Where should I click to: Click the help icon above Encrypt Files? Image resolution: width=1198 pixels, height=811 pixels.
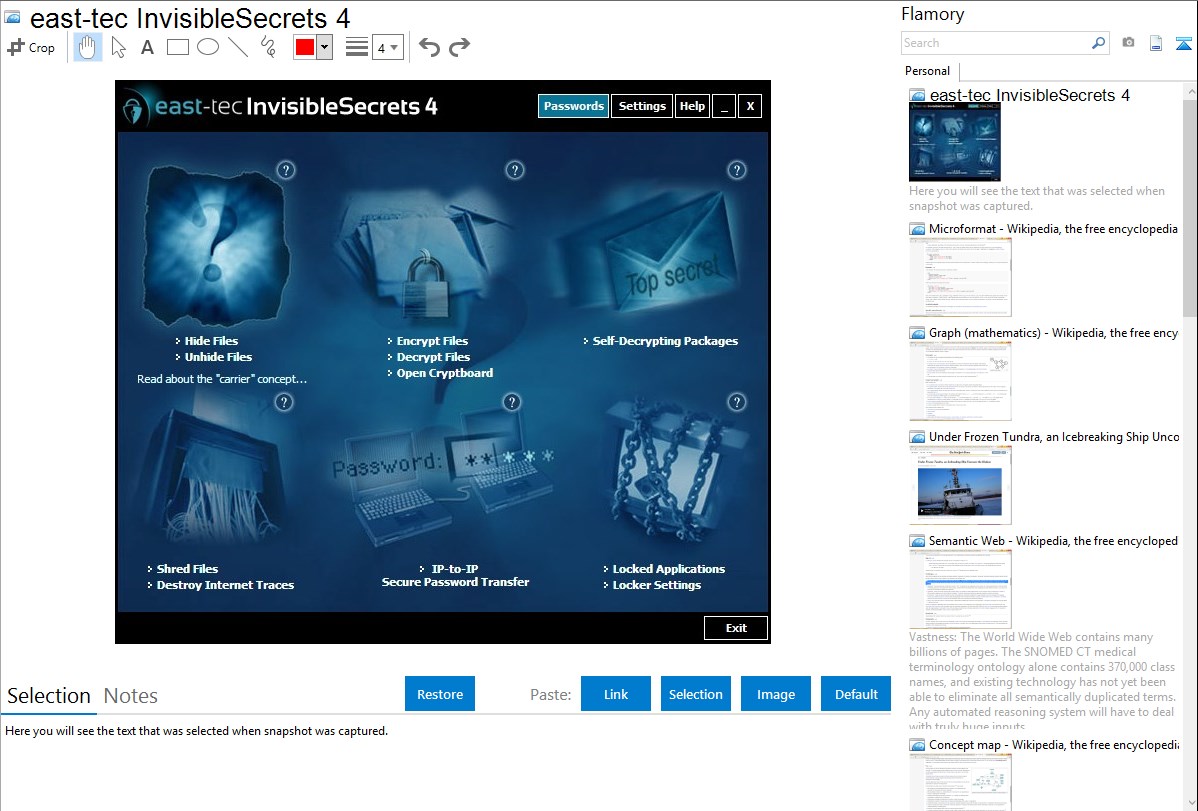point(515,170)
